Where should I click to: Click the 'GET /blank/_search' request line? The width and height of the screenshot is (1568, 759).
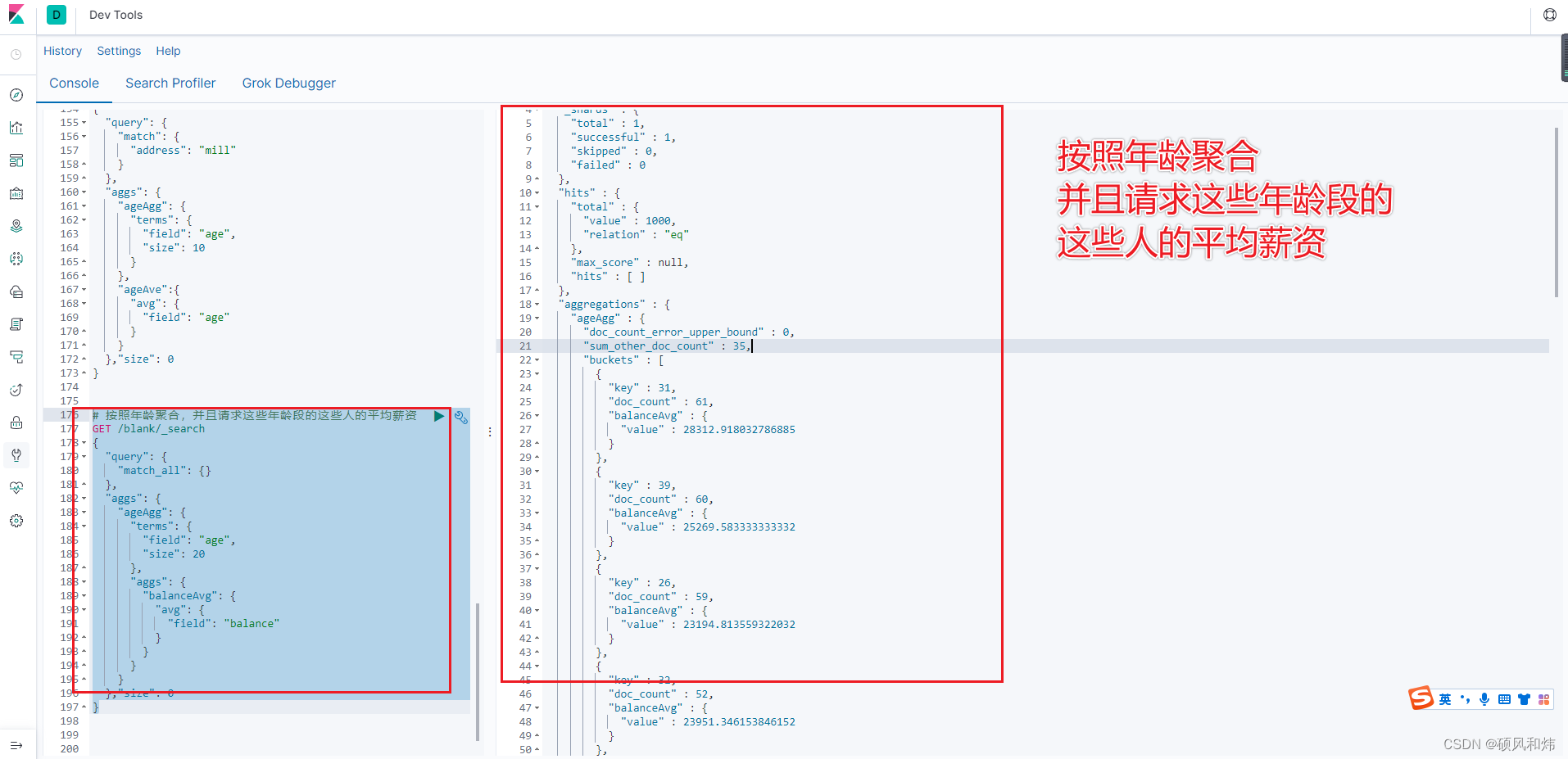[148, 429]
